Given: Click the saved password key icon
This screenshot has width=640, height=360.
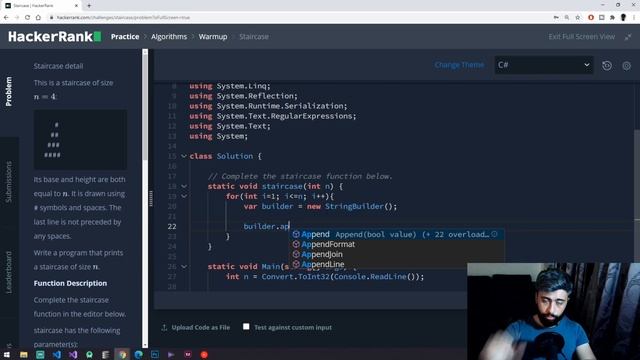Looking at the screenshot, I should point(556,18).
